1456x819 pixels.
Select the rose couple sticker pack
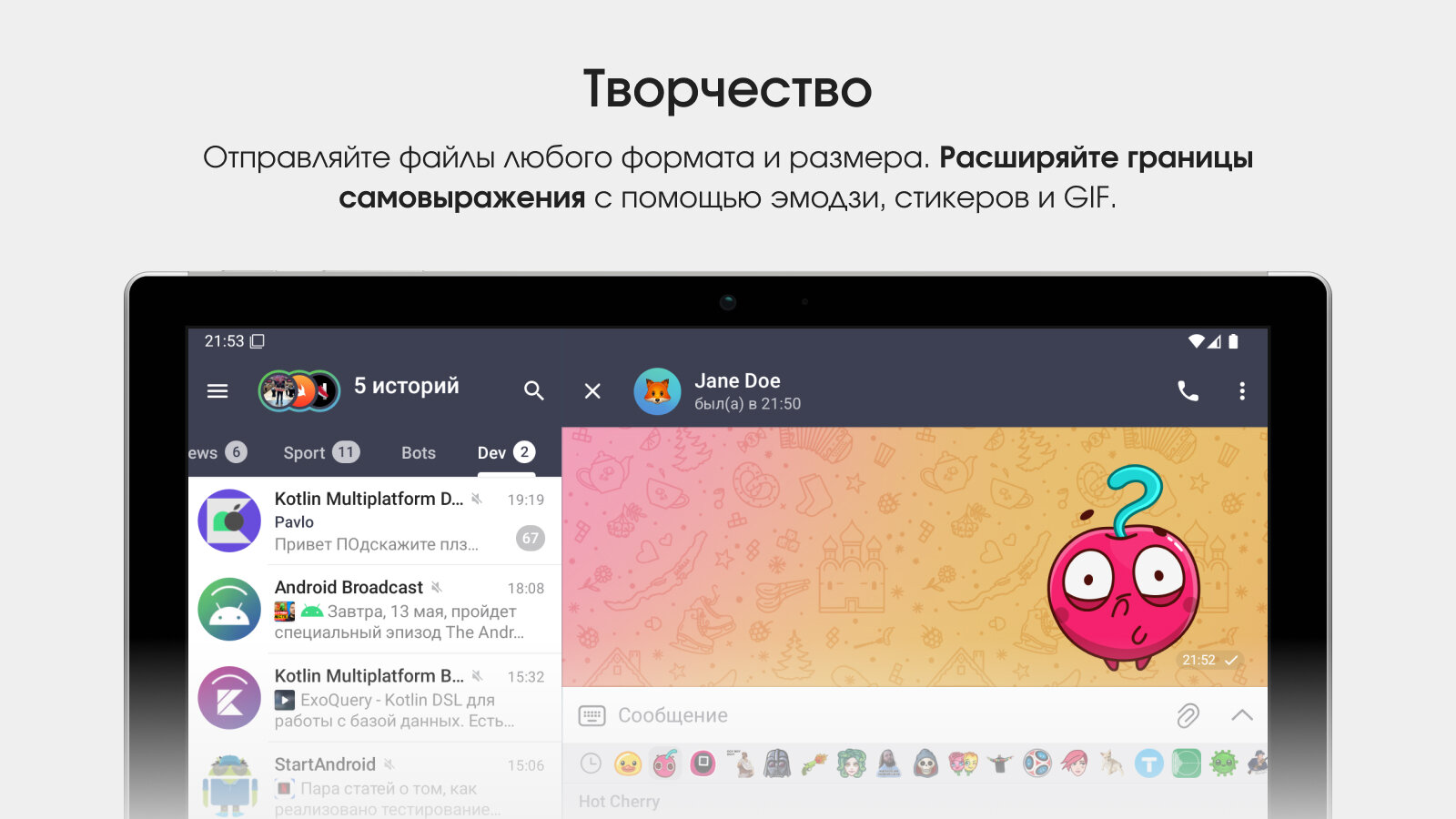(x=964, y=763)
